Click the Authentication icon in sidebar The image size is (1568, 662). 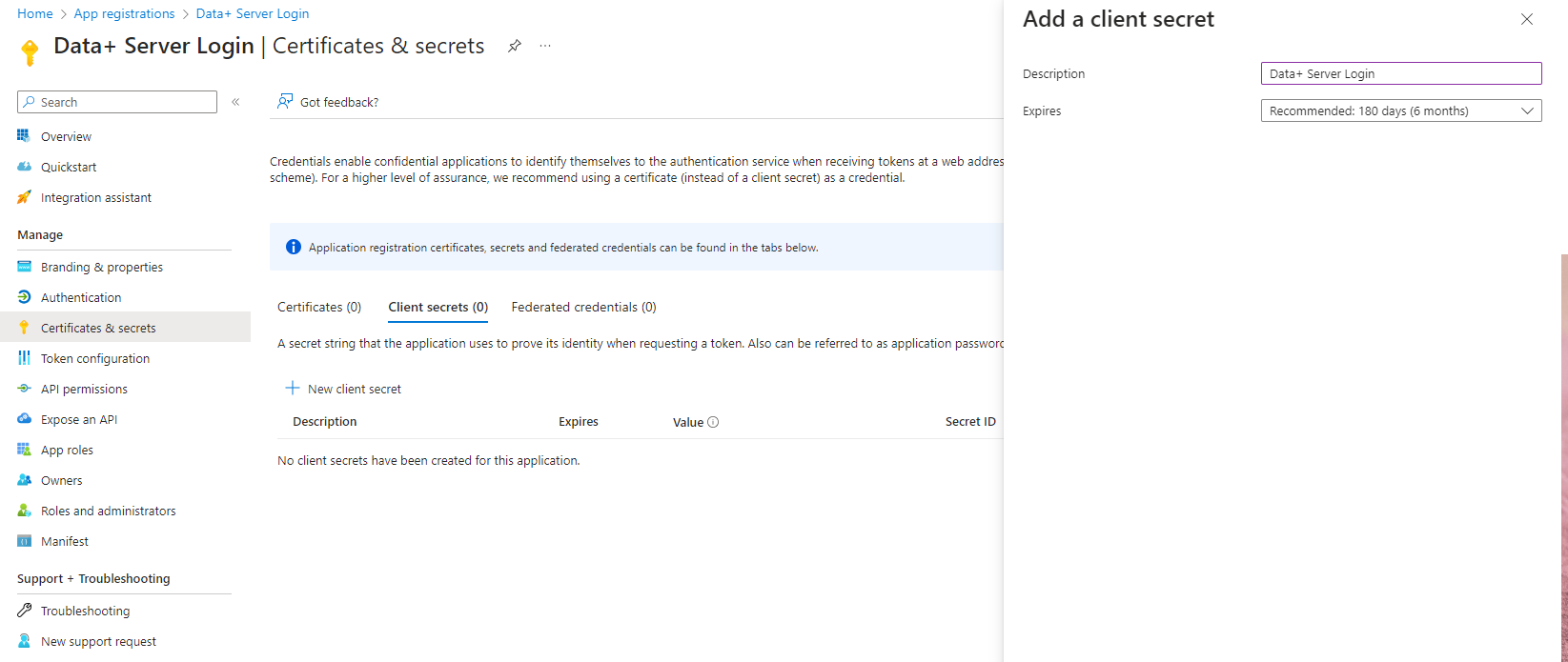(24, 297)
